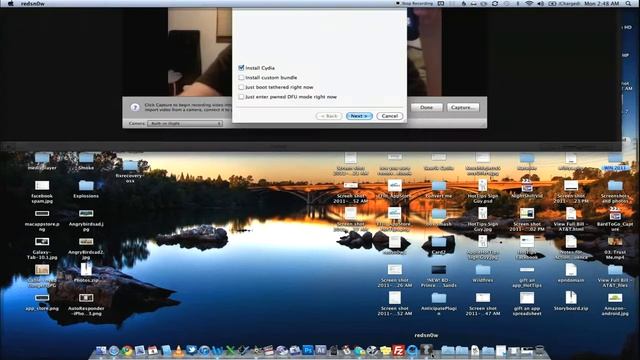
Task: Open Spotlight search icon
Action: [x=629, y=3]
